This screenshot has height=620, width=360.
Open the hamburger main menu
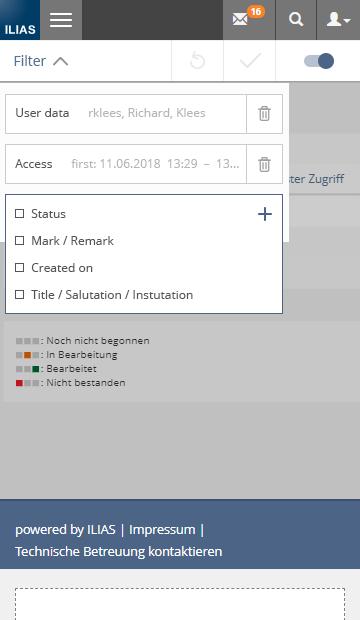pyautogui.click(x=61, y=20)
